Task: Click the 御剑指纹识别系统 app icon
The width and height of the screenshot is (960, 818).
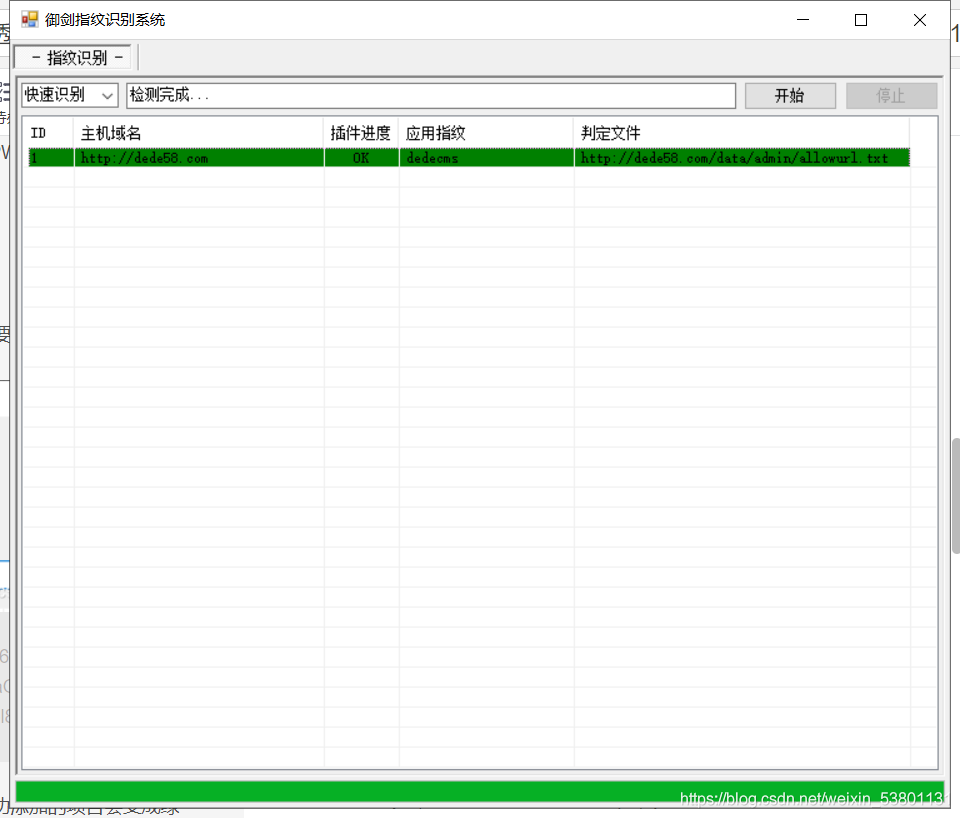Action: tap(29, 20)
